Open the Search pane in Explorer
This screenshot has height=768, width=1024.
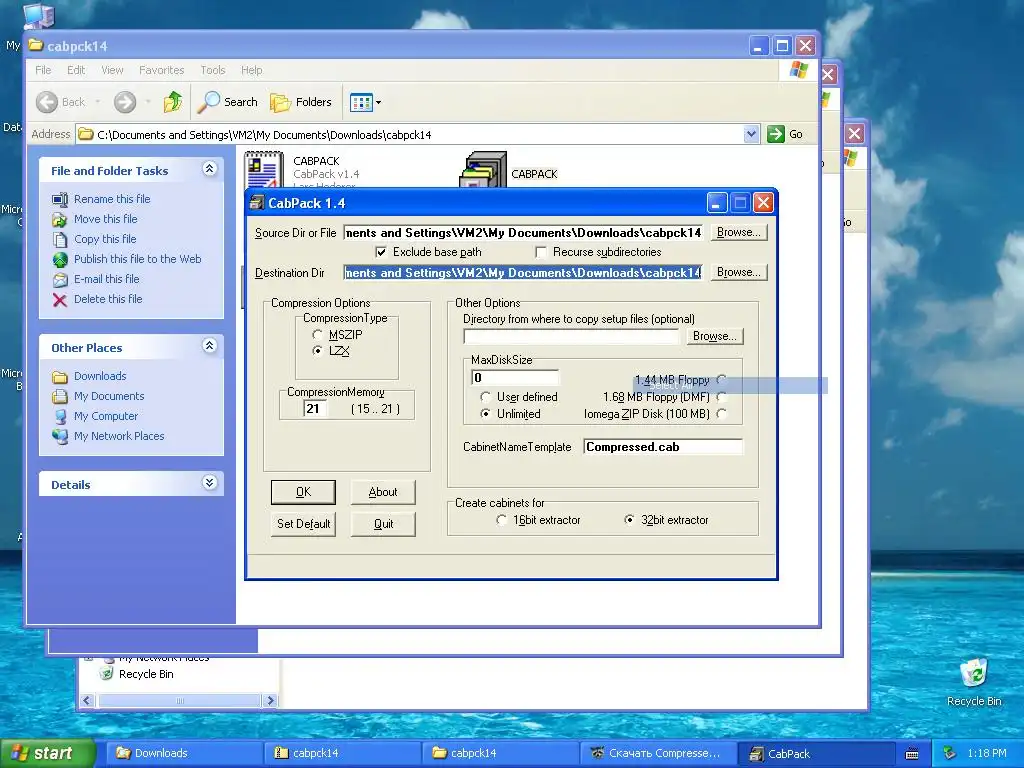click(228, 102)
